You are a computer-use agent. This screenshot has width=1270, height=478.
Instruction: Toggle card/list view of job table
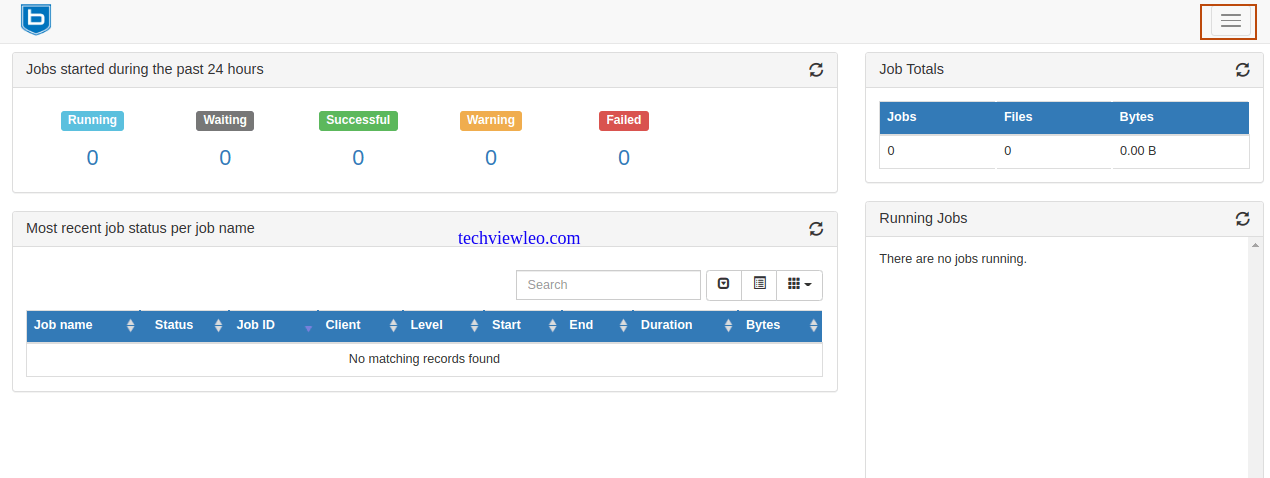pyautogui.click(x=759, y=285)
